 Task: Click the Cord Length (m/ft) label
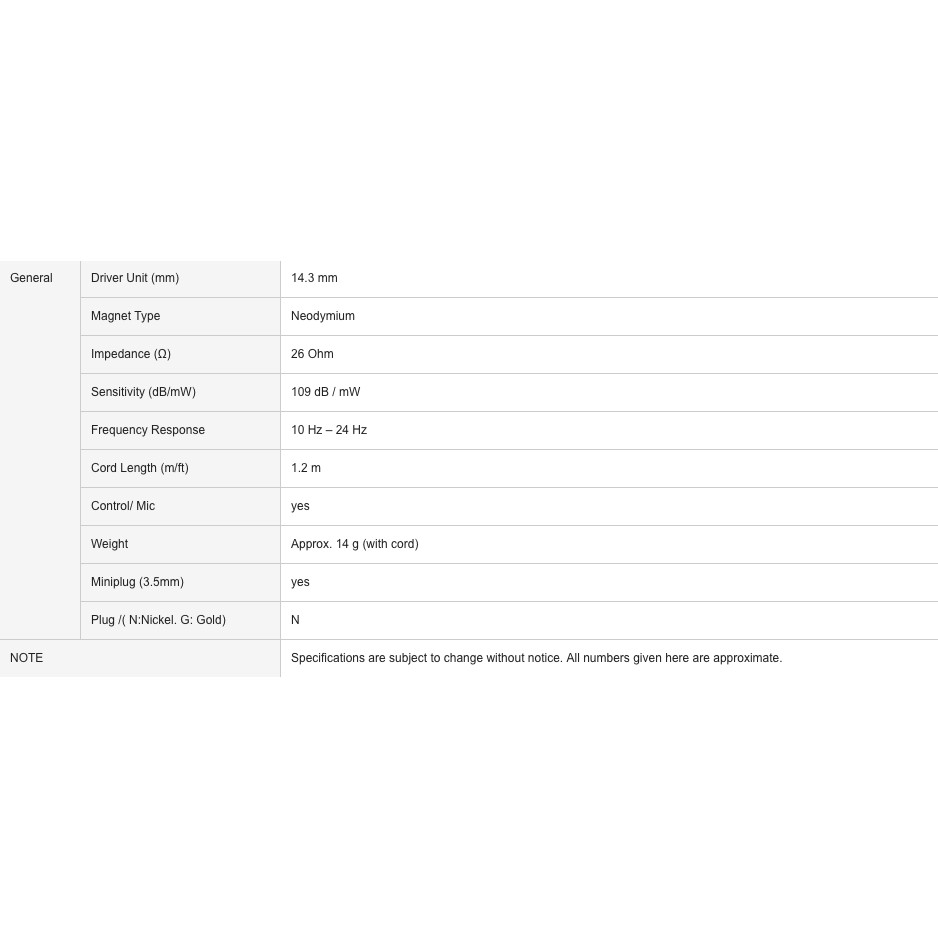coord(140,468)
